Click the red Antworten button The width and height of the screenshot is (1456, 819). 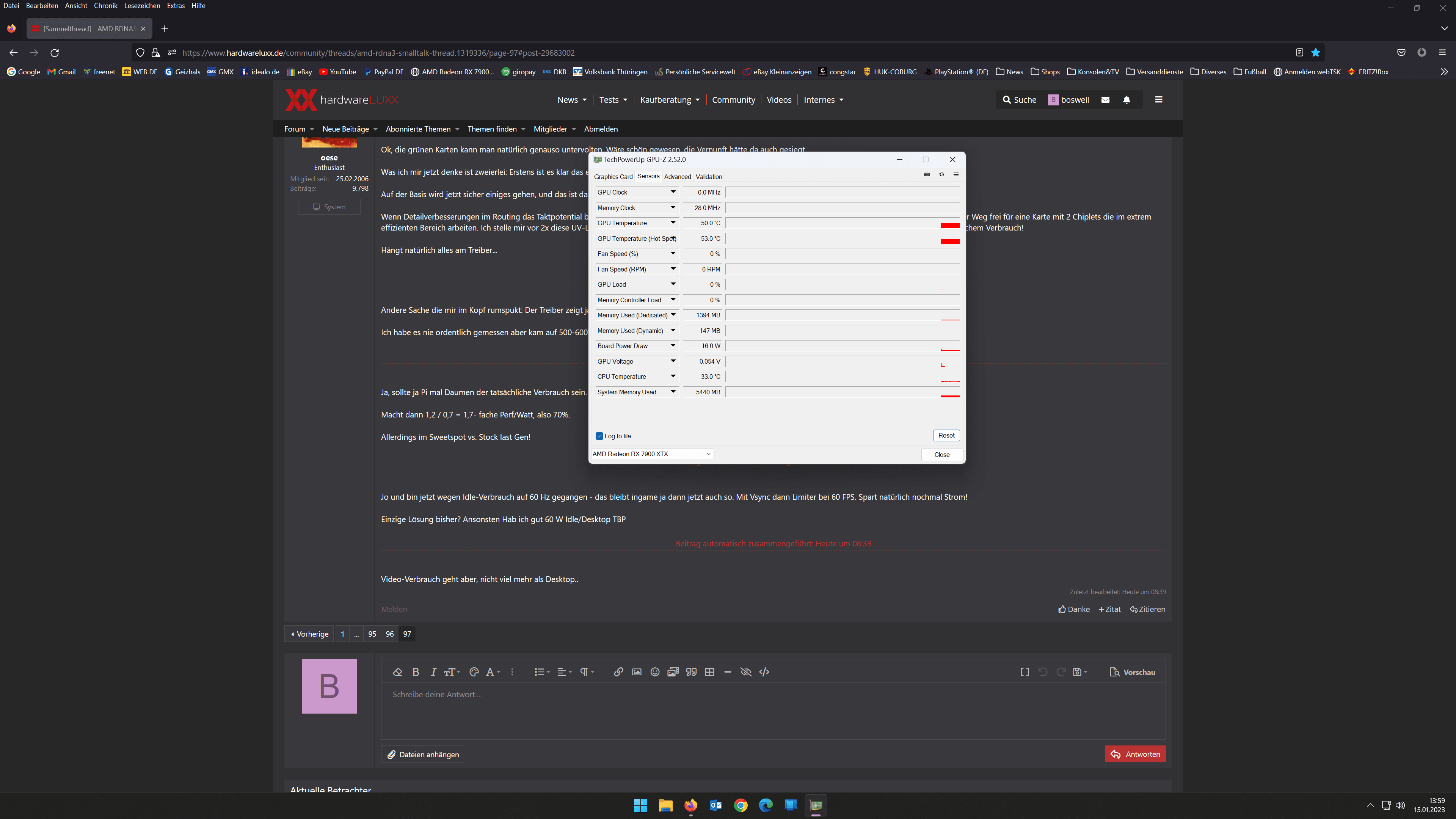(1135, 753)
